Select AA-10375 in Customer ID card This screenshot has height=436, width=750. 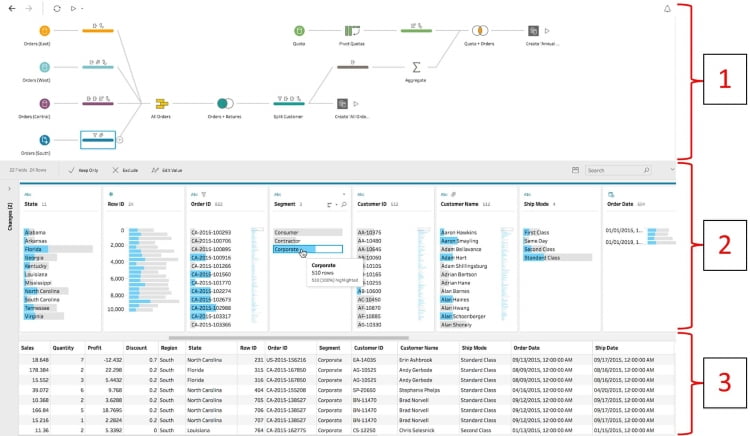click(369, 232)
